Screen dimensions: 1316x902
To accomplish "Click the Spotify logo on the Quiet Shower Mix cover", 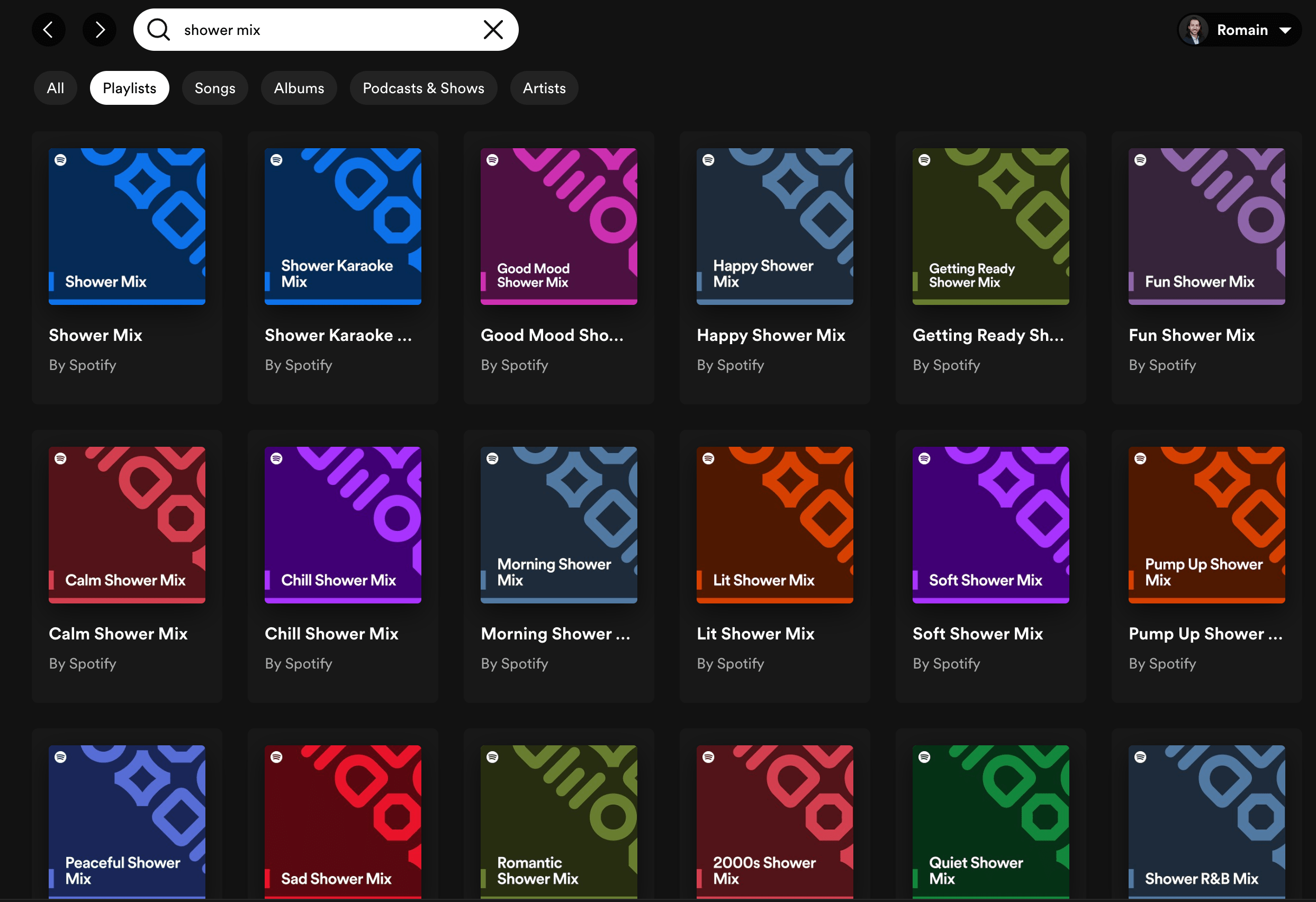I will click(x=924, y=757).
